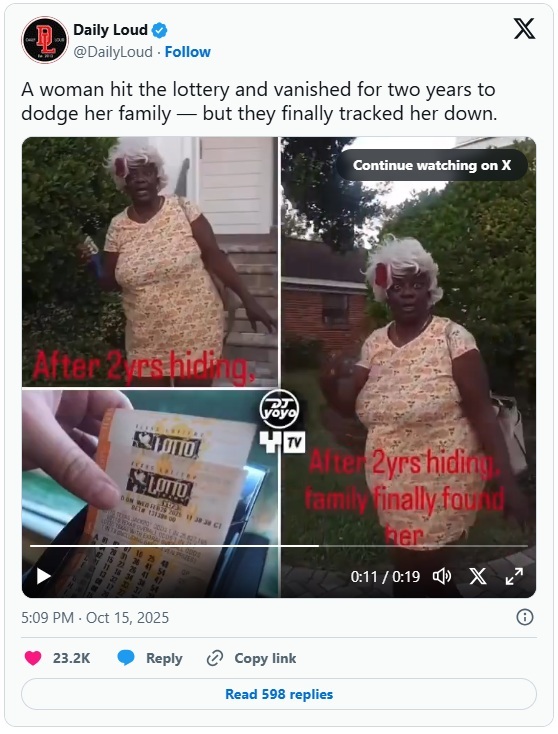Seek on the video progress bar
Image resolution: width=558 pixels, height=734 pixels.
(x=279, y=546)
